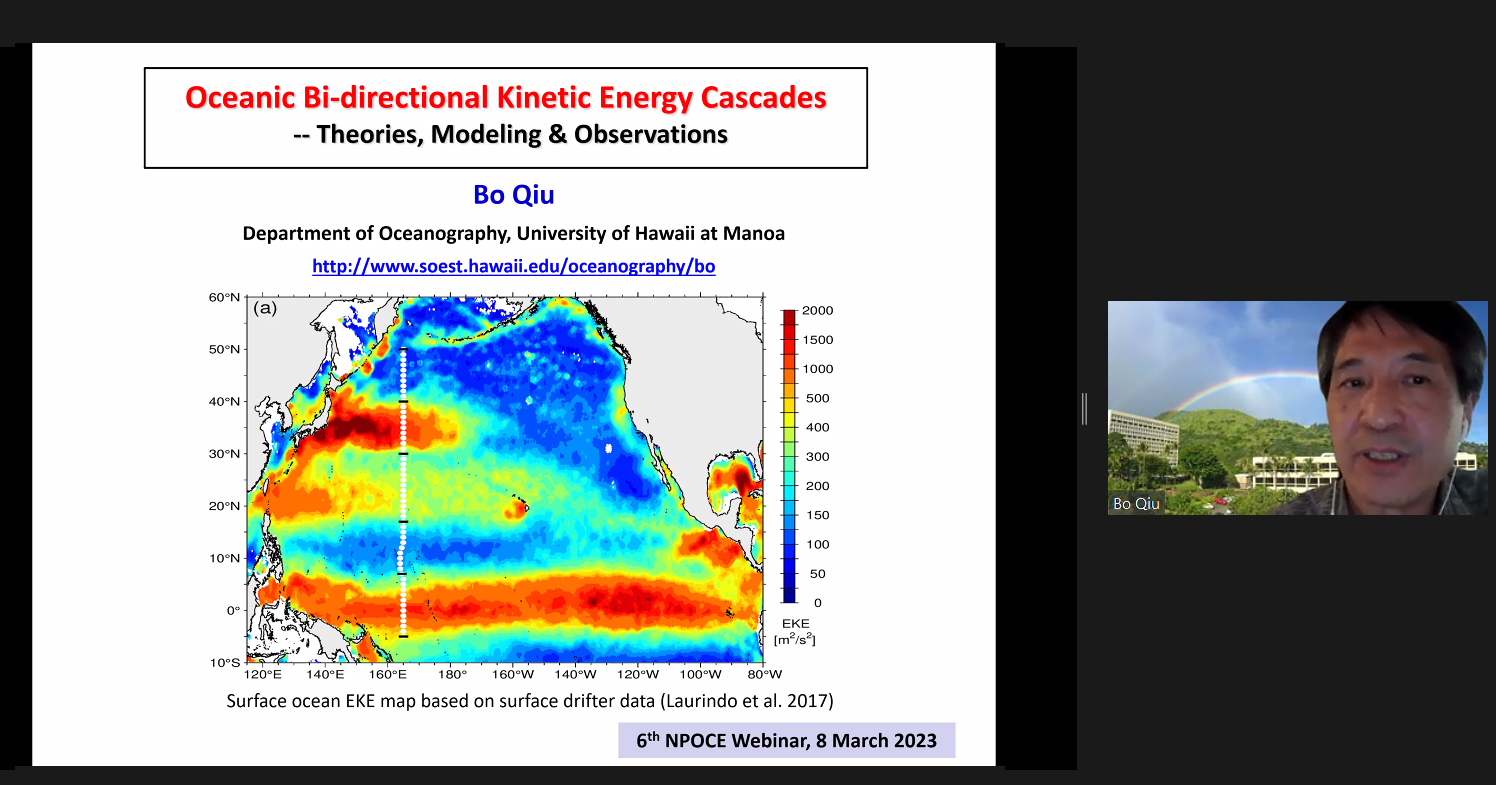
Task: Click the small orange eddy spot near Hawaii
Action: pyautogui.click(x=516, y=509)
